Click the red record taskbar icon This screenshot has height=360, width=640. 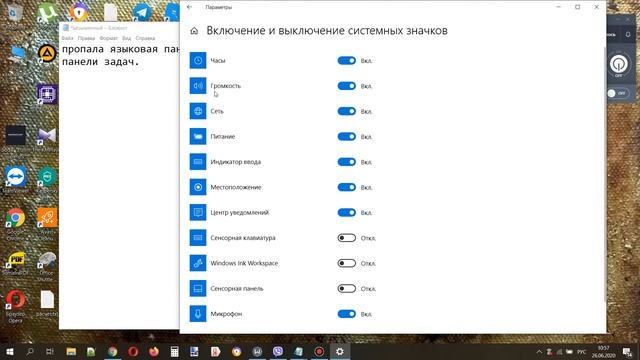(319, 351)
